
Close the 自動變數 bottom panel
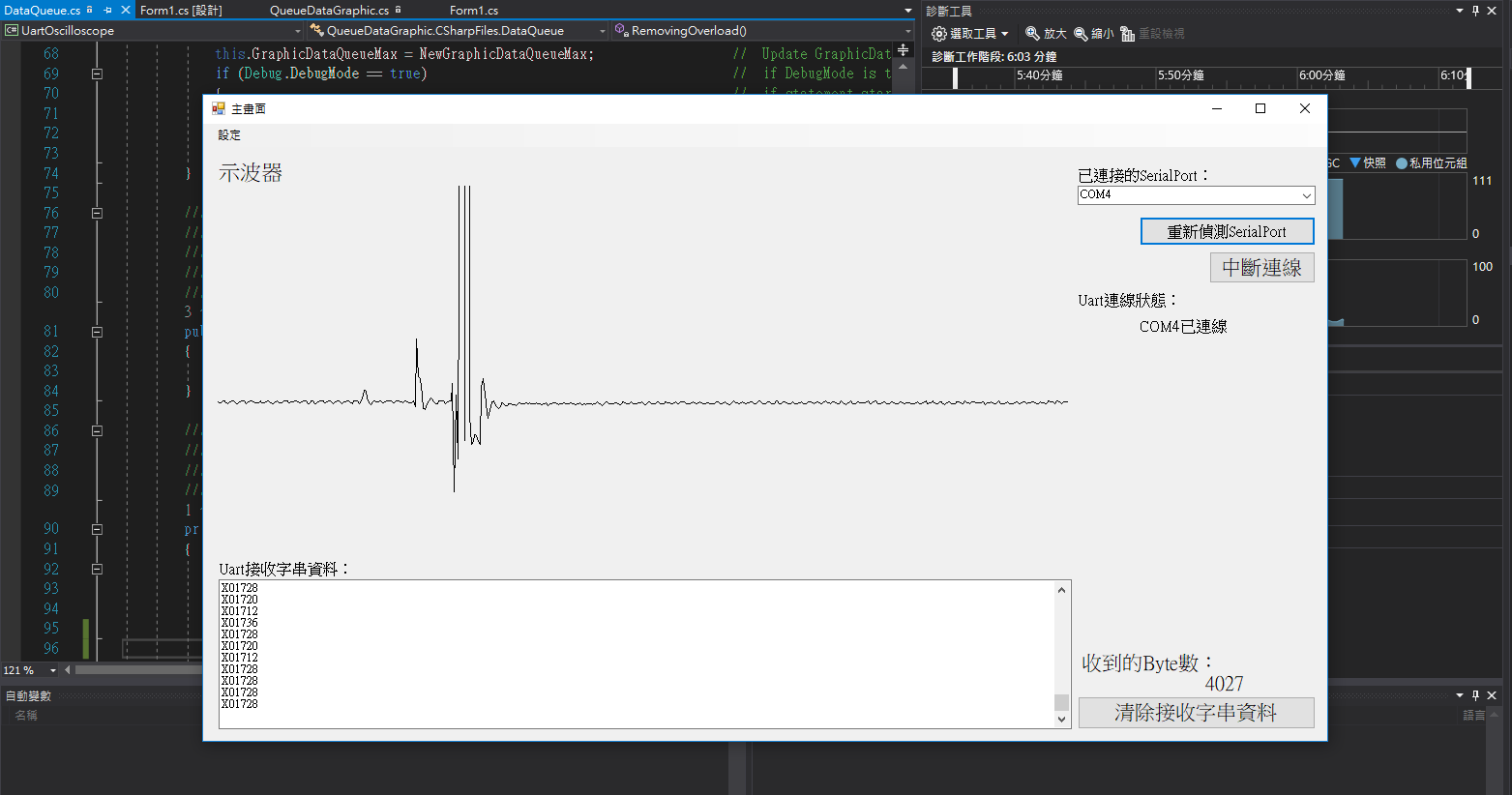click(x=1492, y=695)
